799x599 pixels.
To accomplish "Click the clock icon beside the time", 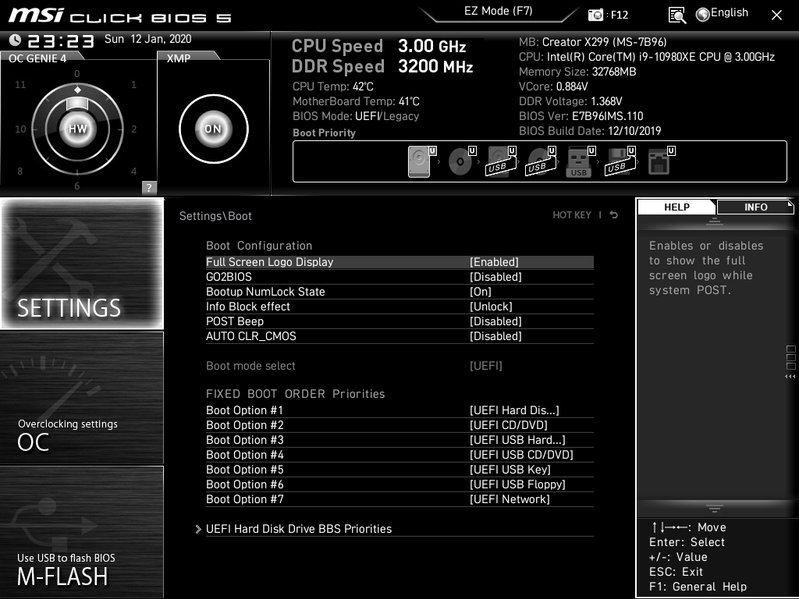I will pyautogui.click(x=15, y=40).
